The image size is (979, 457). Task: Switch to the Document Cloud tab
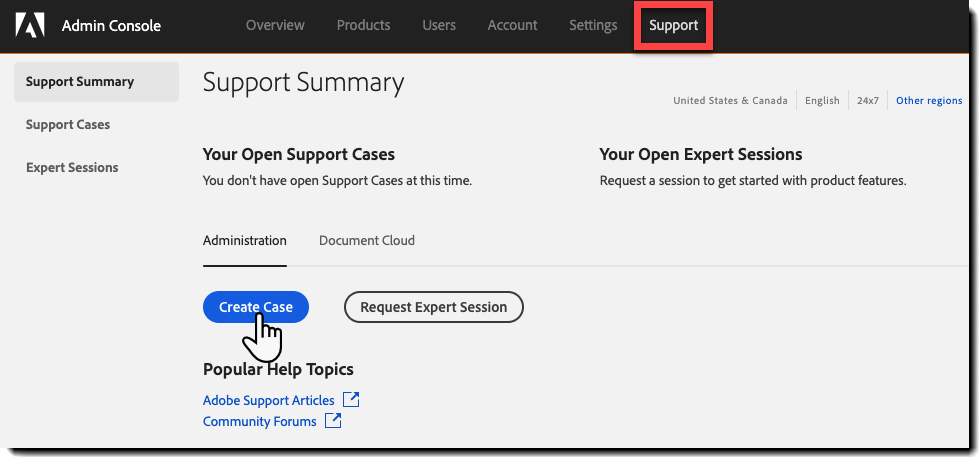(367, 241)
